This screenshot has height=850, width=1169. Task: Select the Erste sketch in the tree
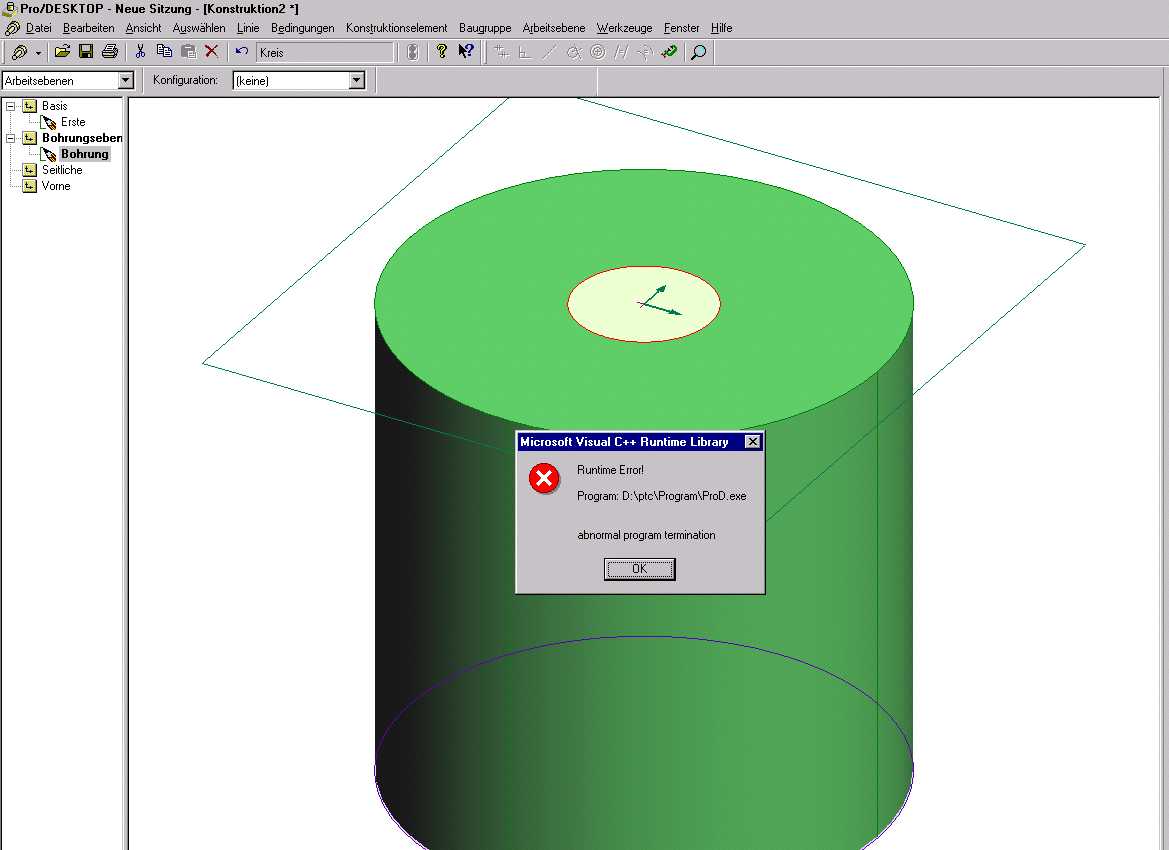pos(73,122)
